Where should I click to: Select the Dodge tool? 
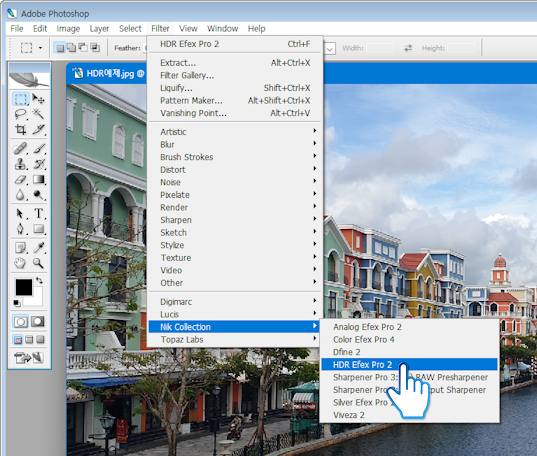tap(38, 195)
